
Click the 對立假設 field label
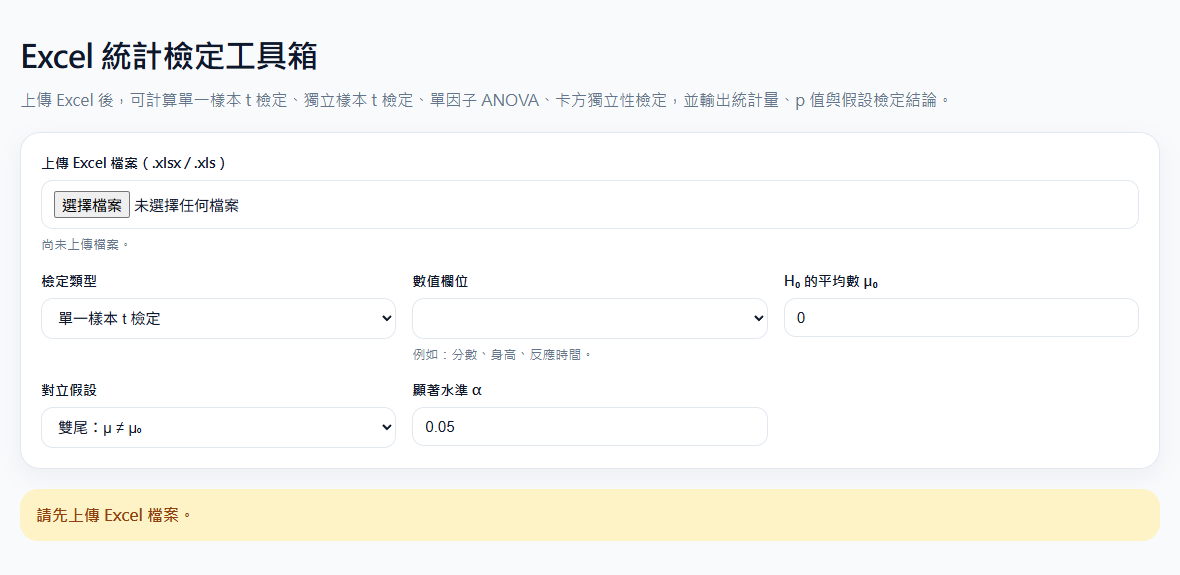point(69,390)
